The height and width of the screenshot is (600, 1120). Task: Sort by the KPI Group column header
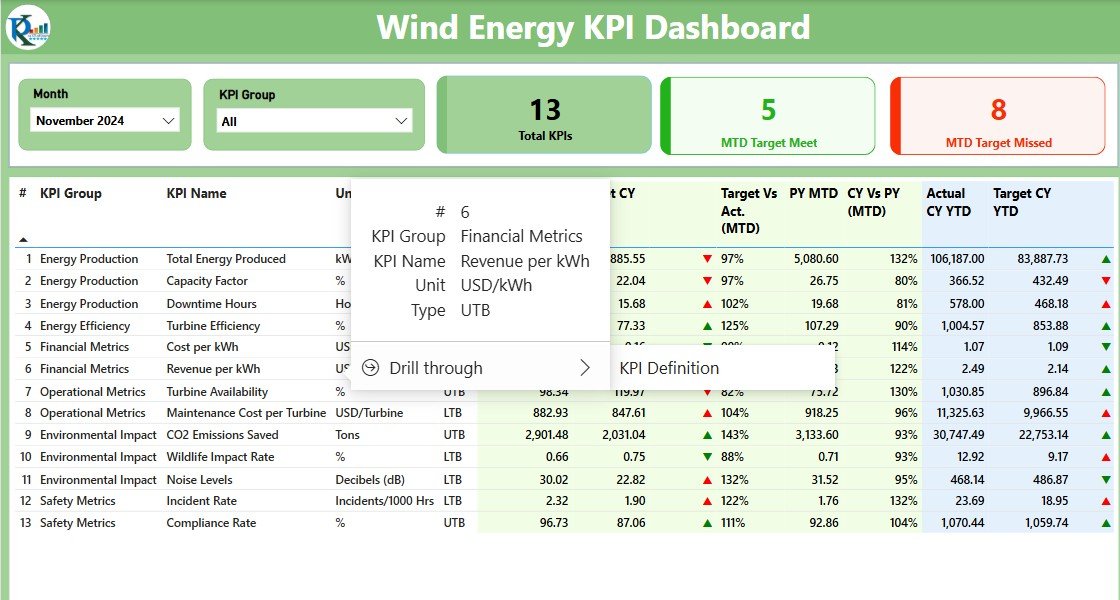pos(71,194)
